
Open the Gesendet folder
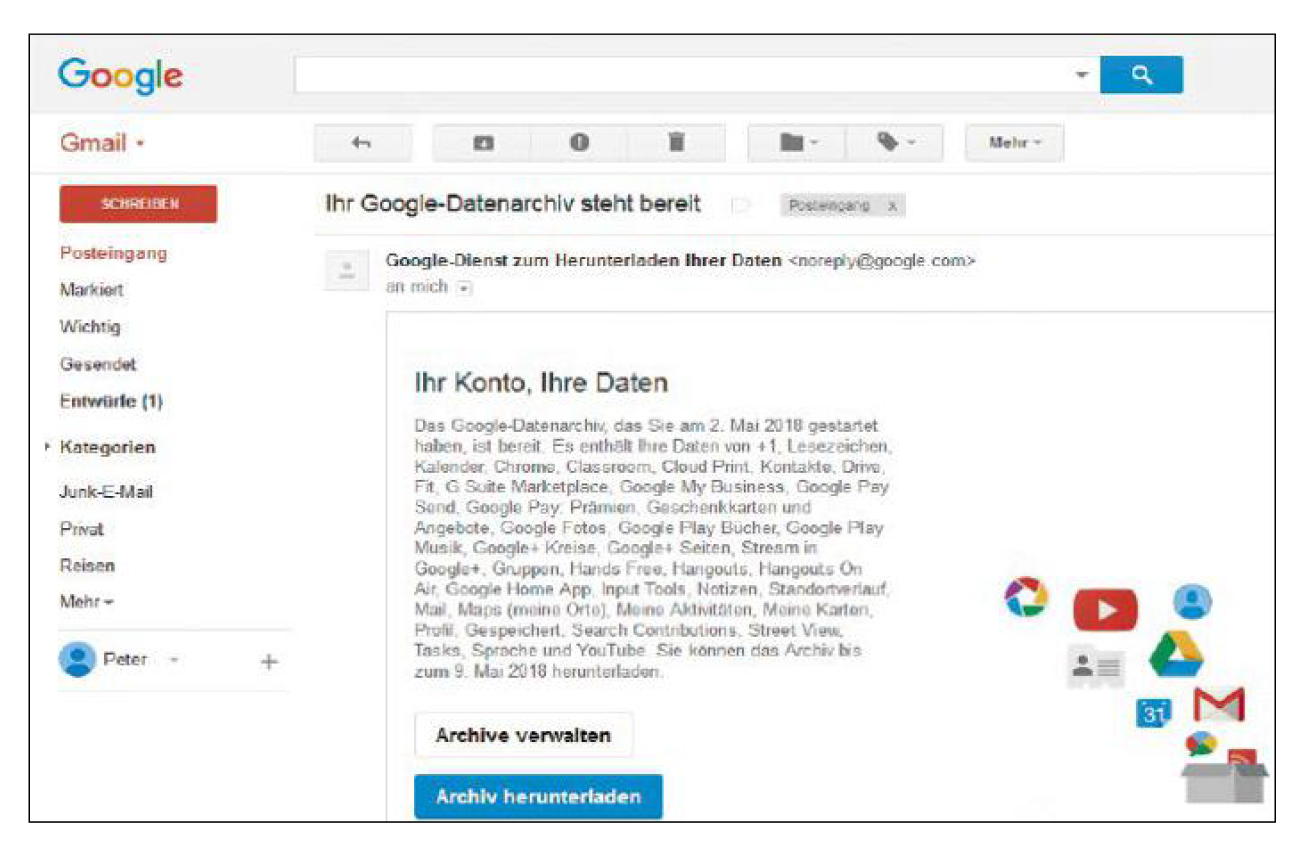click(98, 365)
